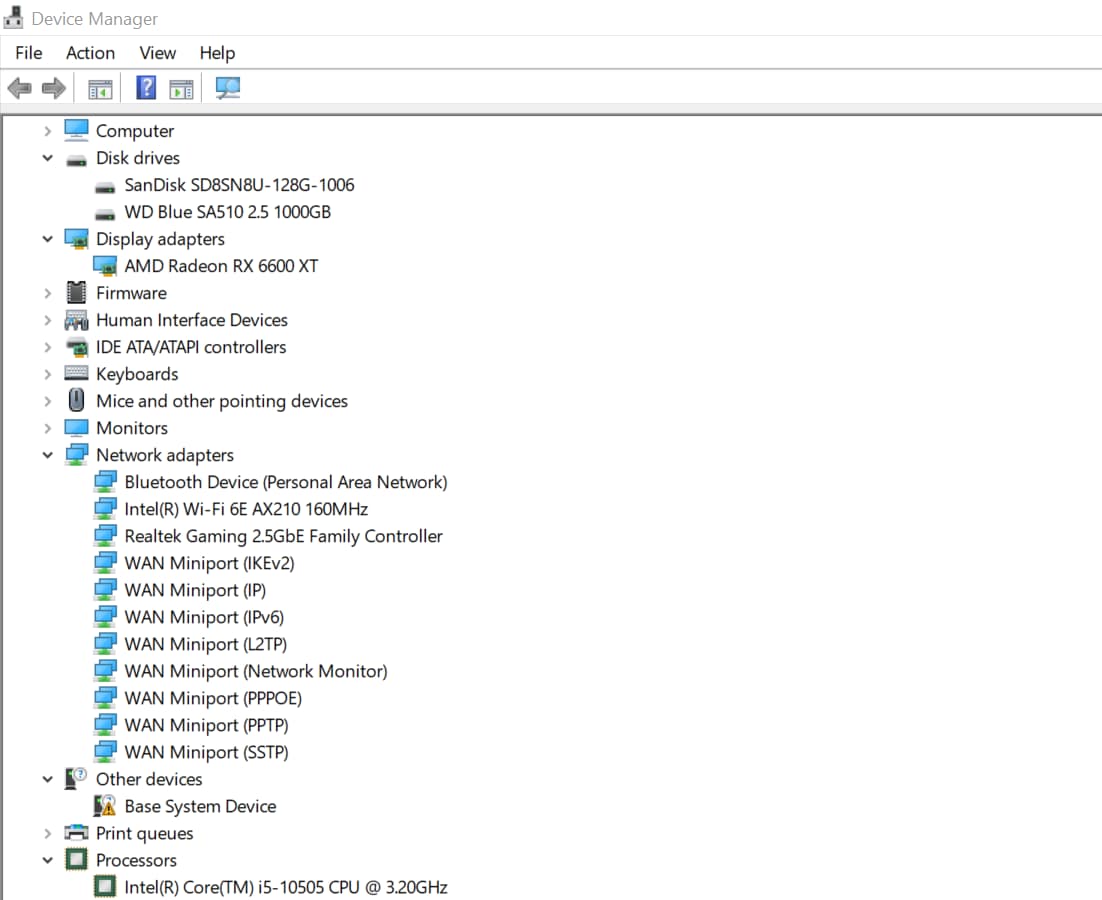Collapse the Network adapters category
Viewport: 1102px width, 900px height.
click(x=47, y=455)
